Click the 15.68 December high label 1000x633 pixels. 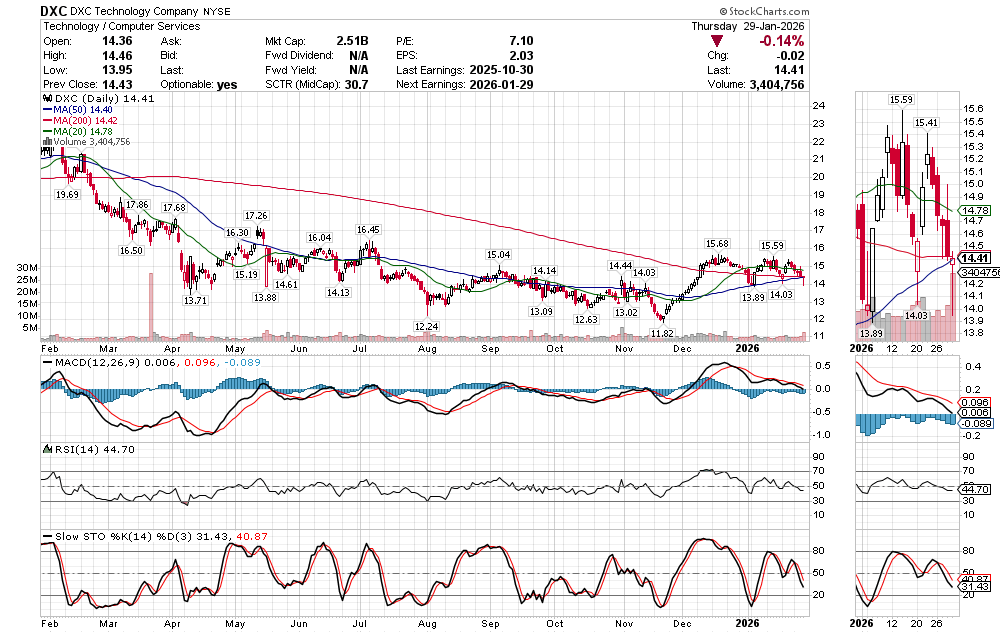[x=717, y=243]
